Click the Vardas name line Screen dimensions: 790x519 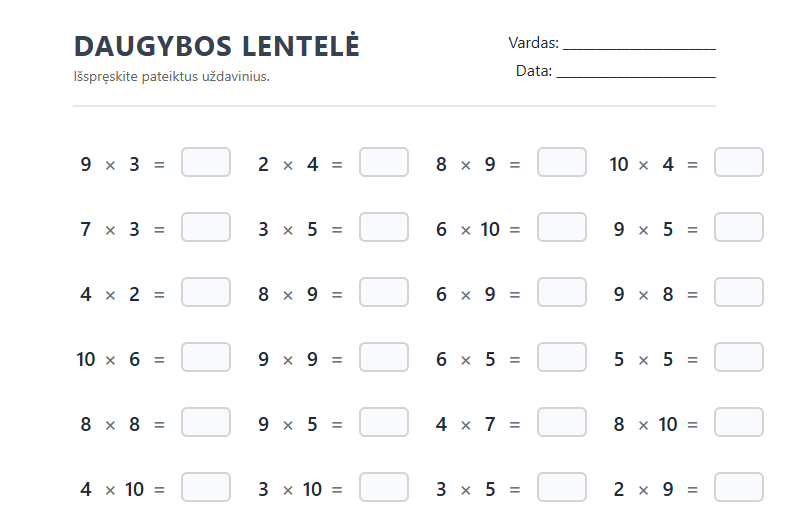(639, 43)
